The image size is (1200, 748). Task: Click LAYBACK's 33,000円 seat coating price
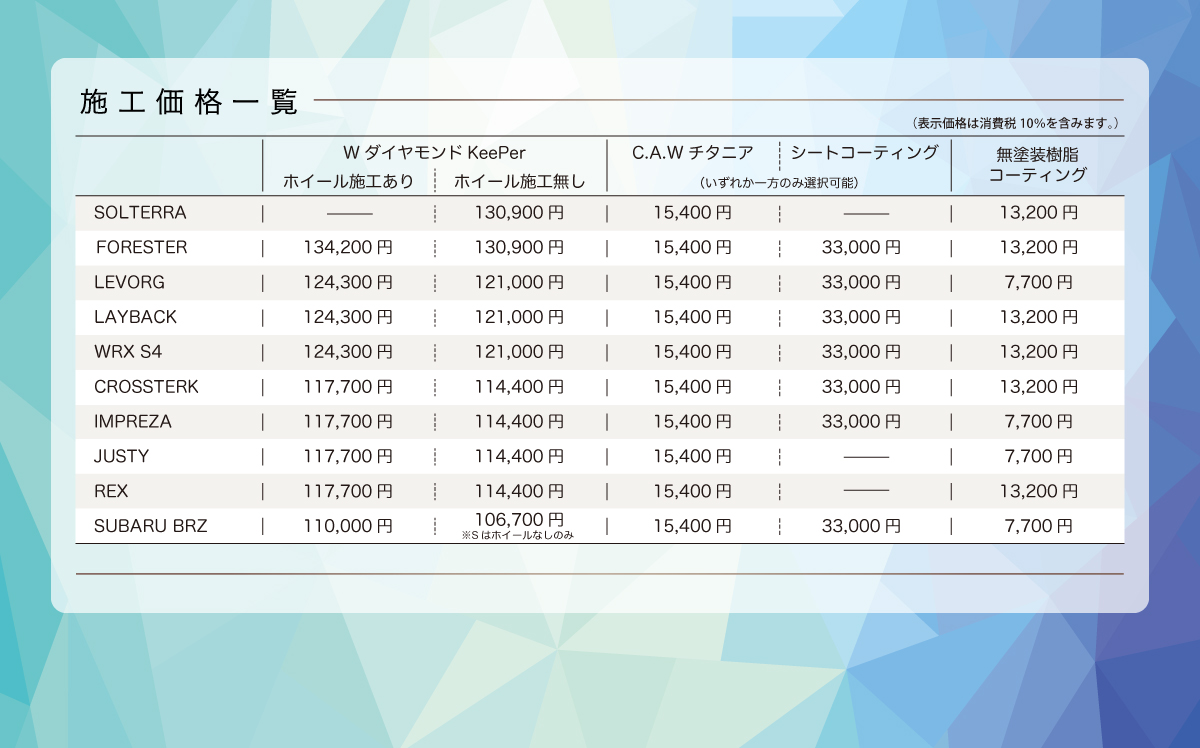861,317
